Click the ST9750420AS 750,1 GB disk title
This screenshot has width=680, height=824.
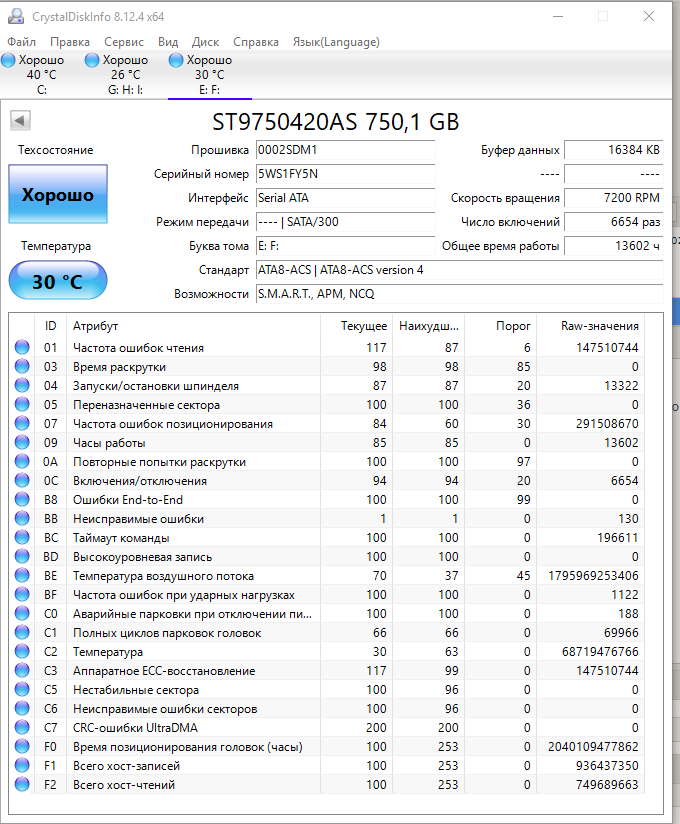coord(336,122)
